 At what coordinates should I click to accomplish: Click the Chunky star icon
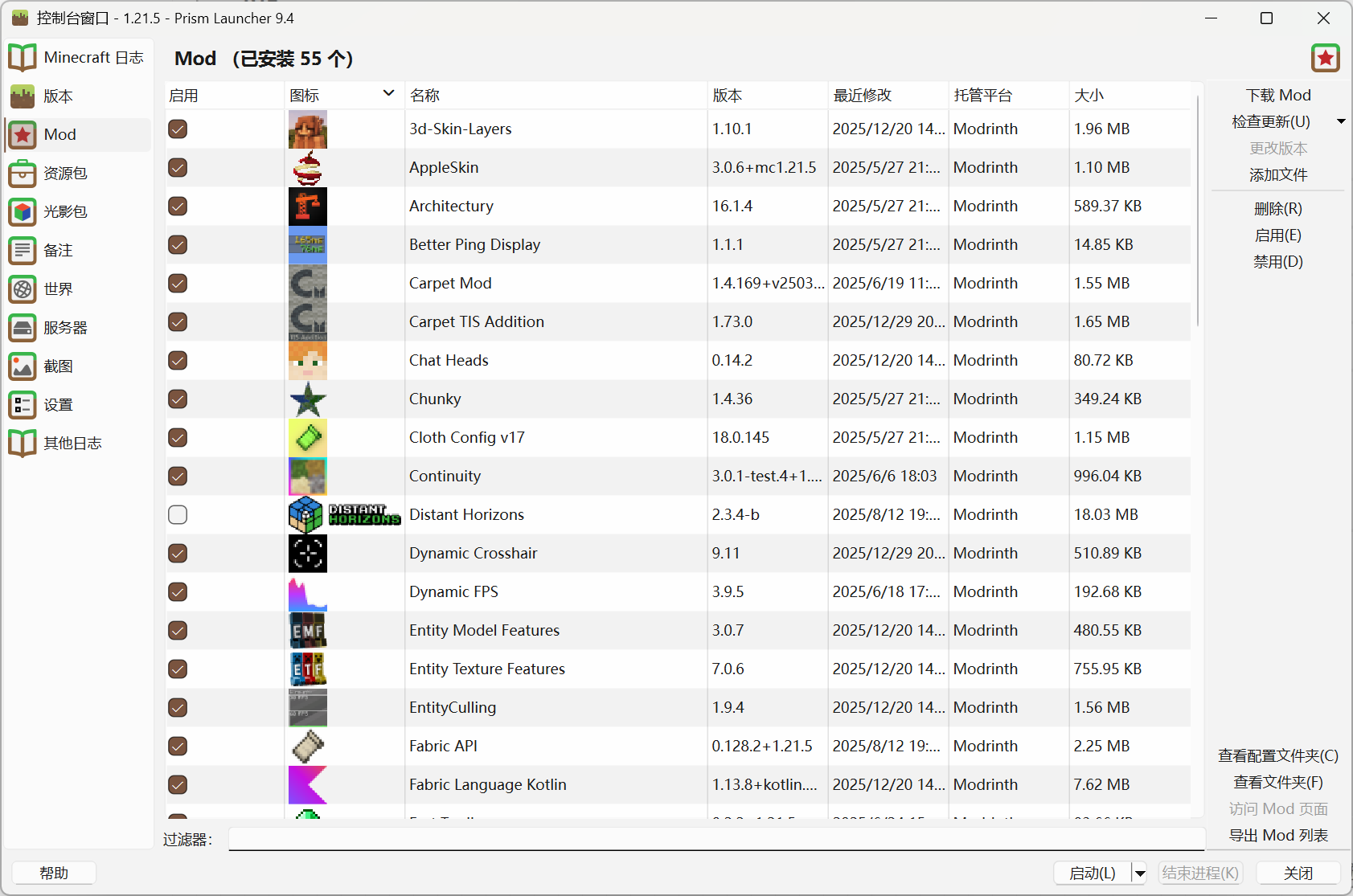point(308,399)
